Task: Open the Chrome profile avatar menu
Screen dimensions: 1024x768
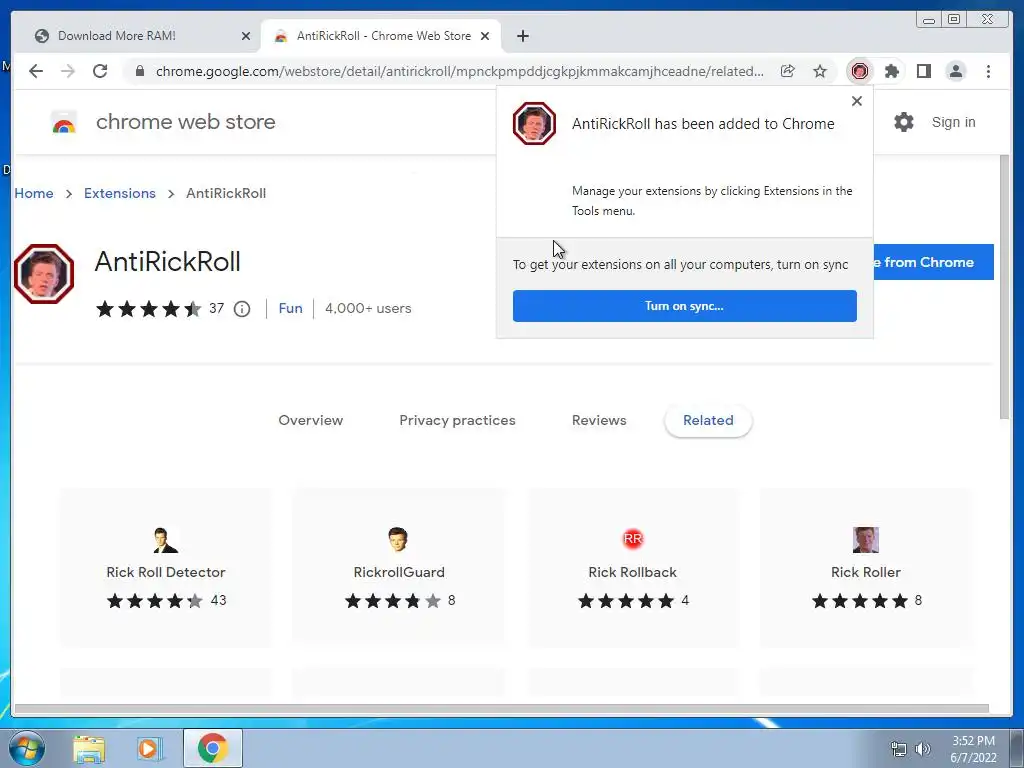Action: click(x=956, y=71)
